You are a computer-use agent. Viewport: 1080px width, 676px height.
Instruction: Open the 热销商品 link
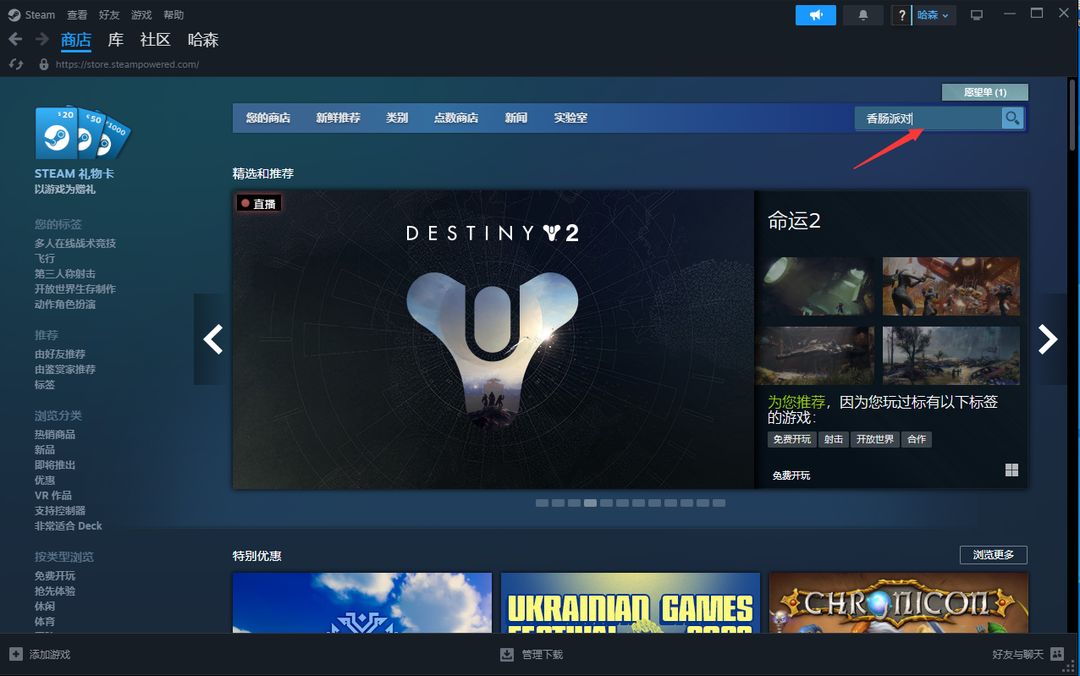click(55, 434)
